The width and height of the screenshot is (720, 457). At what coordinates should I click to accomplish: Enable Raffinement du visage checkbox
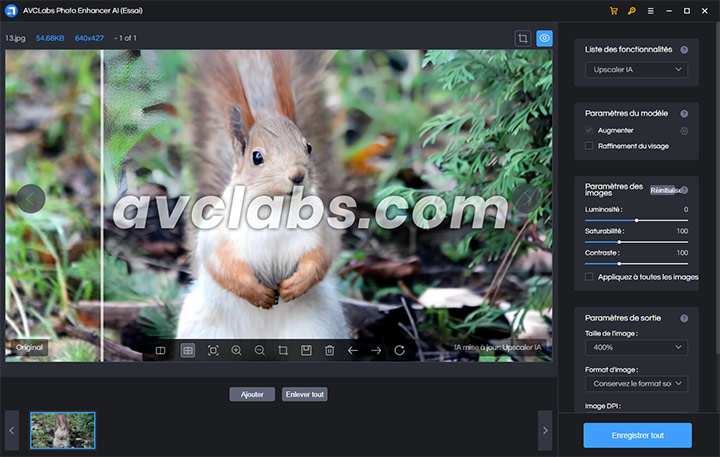pos(589,146)
